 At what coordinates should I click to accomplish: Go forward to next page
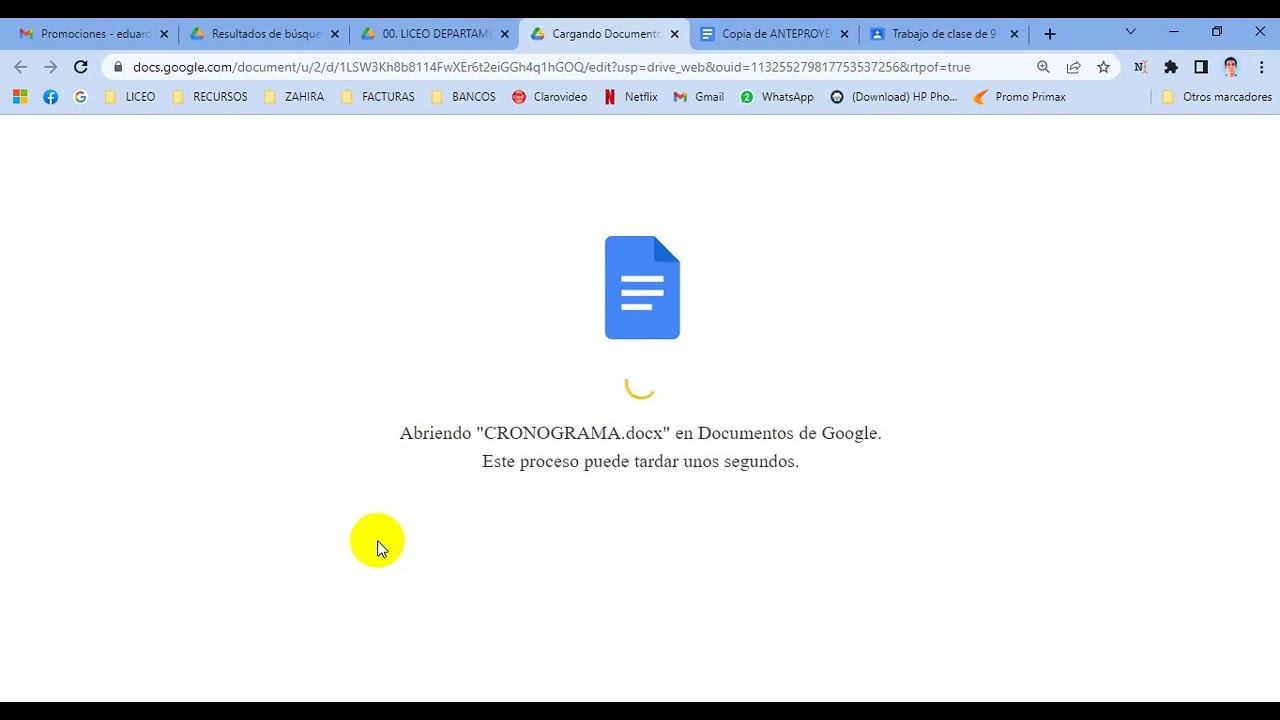tap(51, 67)
